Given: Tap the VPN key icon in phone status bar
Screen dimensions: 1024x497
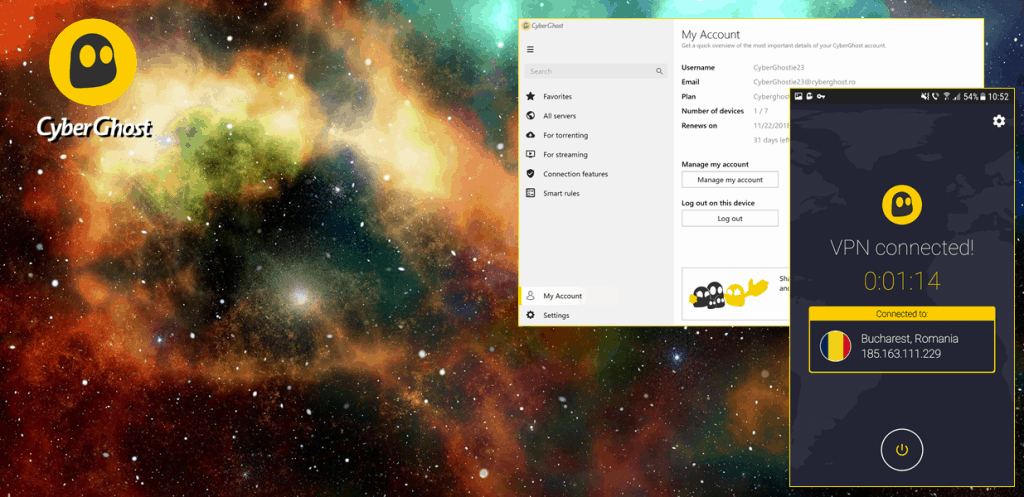Looking at the screenshot, I should pyautogui.click(x=820, y=97).
